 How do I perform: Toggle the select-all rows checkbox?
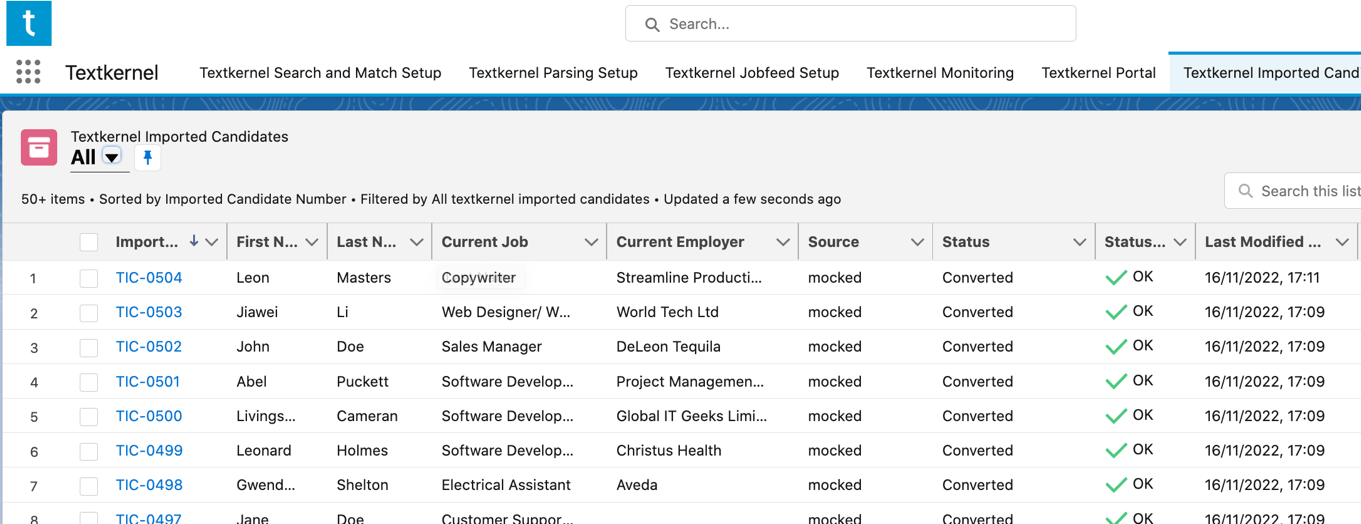(89, 242)
